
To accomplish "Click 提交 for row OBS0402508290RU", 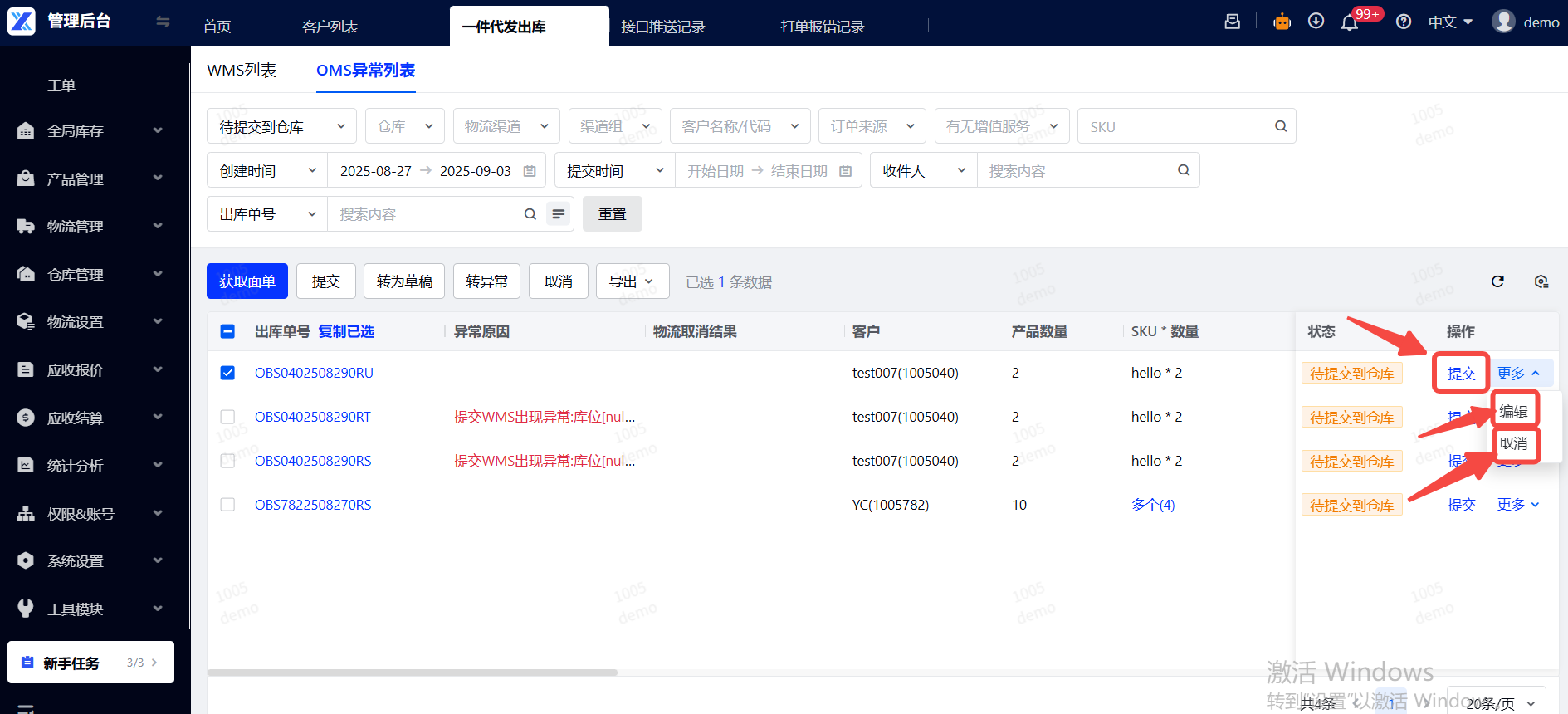I will point(1461,373).
